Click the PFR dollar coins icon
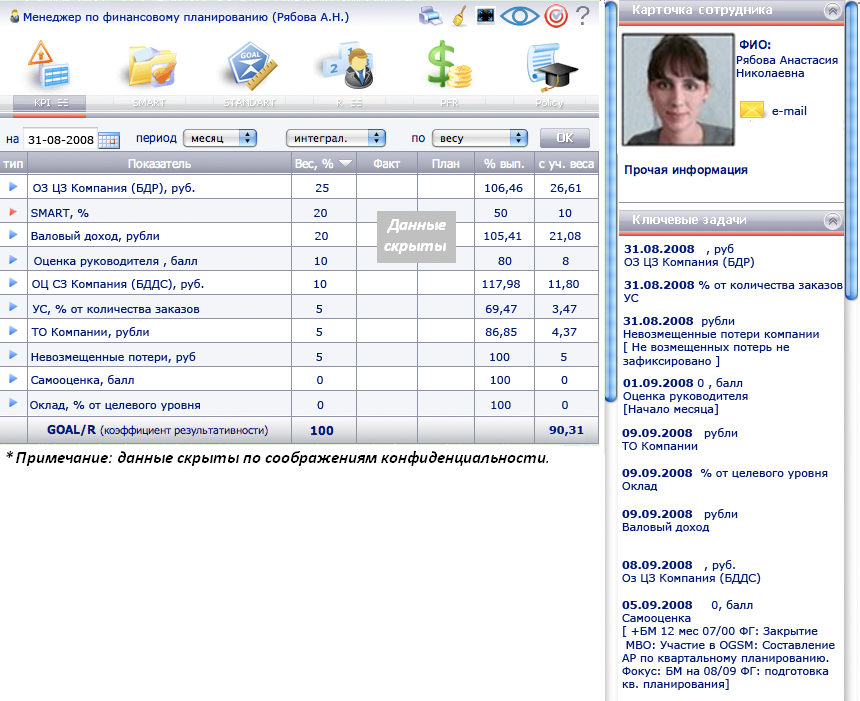Screen dimensions: 860x701 [x=449, y=65]
